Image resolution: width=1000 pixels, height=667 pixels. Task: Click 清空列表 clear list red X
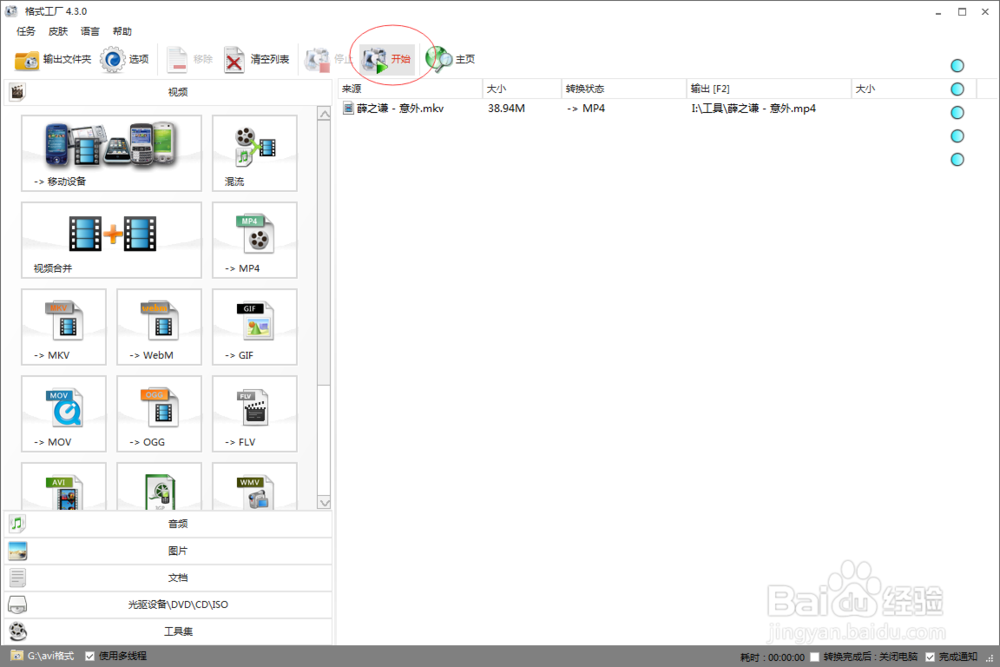click(x=235, y=60)
